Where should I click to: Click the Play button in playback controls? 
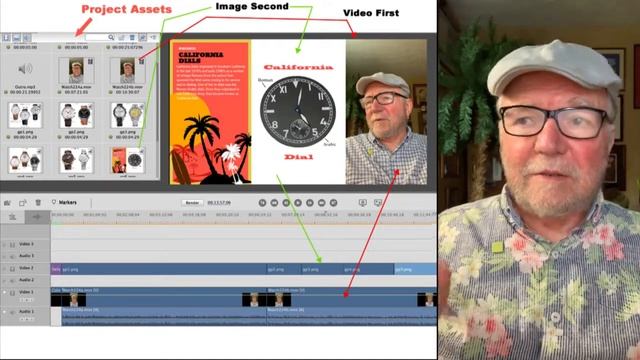[298, 203]
